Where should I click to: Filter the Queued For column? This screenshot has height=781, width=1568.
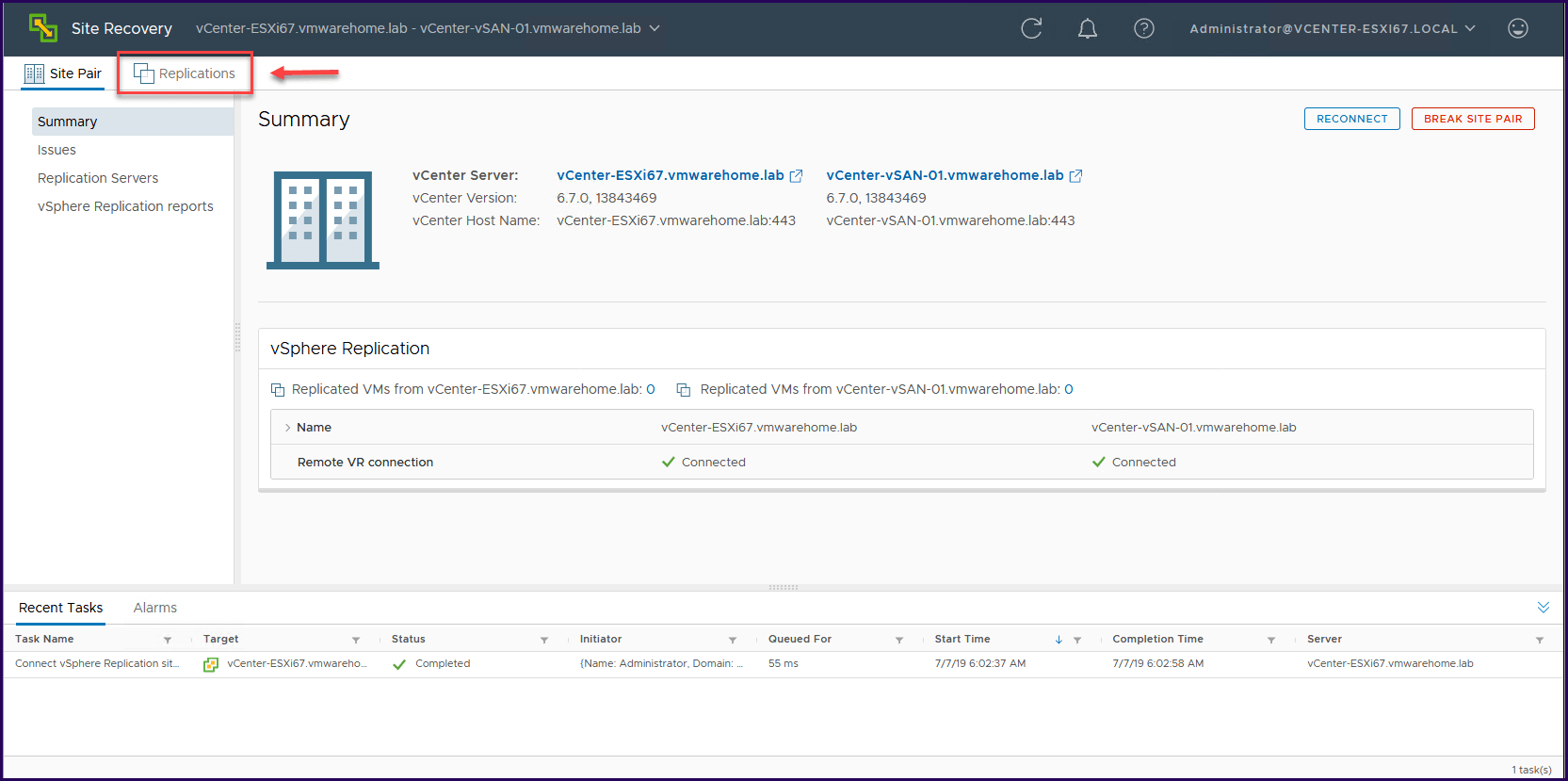pos(899,640)
